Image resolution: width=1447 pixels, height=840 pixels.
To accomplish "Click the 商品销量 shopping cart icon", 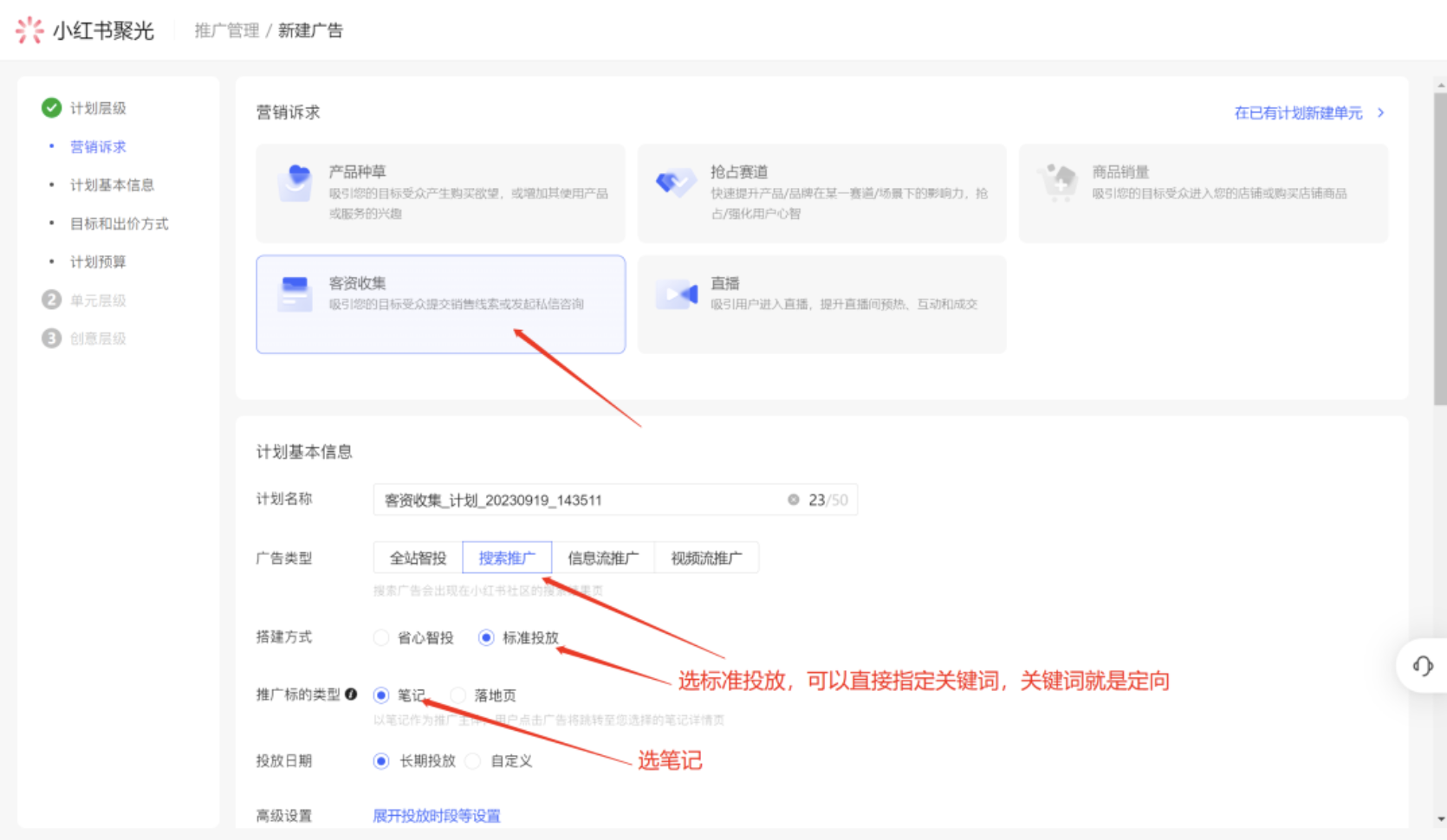I will click(1058, 183).
